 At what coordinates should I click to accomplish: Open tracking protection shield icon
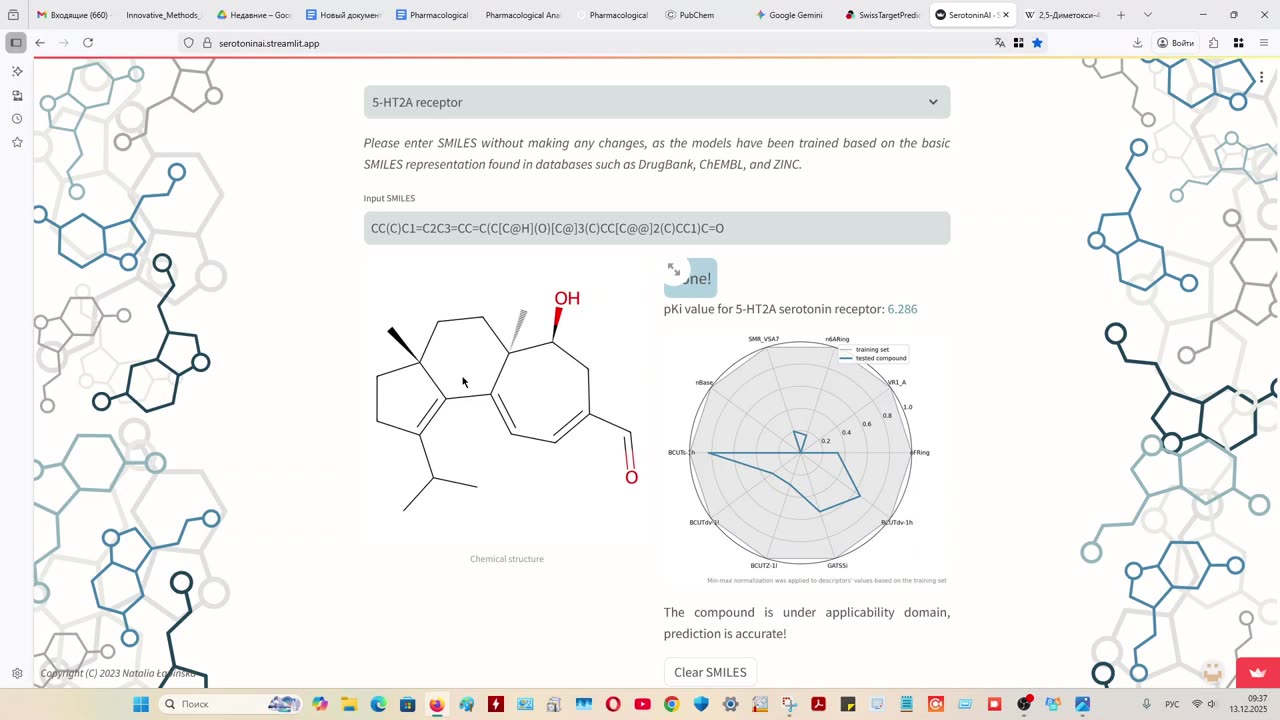point(188,43)
